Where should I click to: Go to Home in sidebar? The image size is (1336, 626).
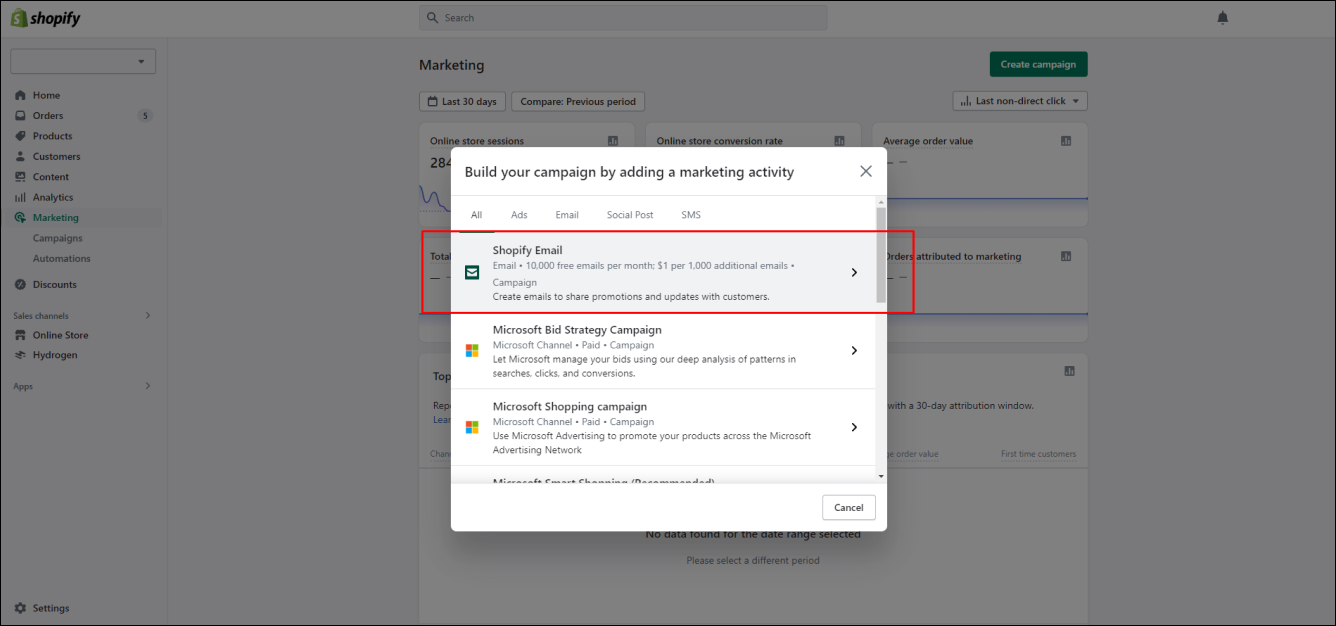pos(47,96)
